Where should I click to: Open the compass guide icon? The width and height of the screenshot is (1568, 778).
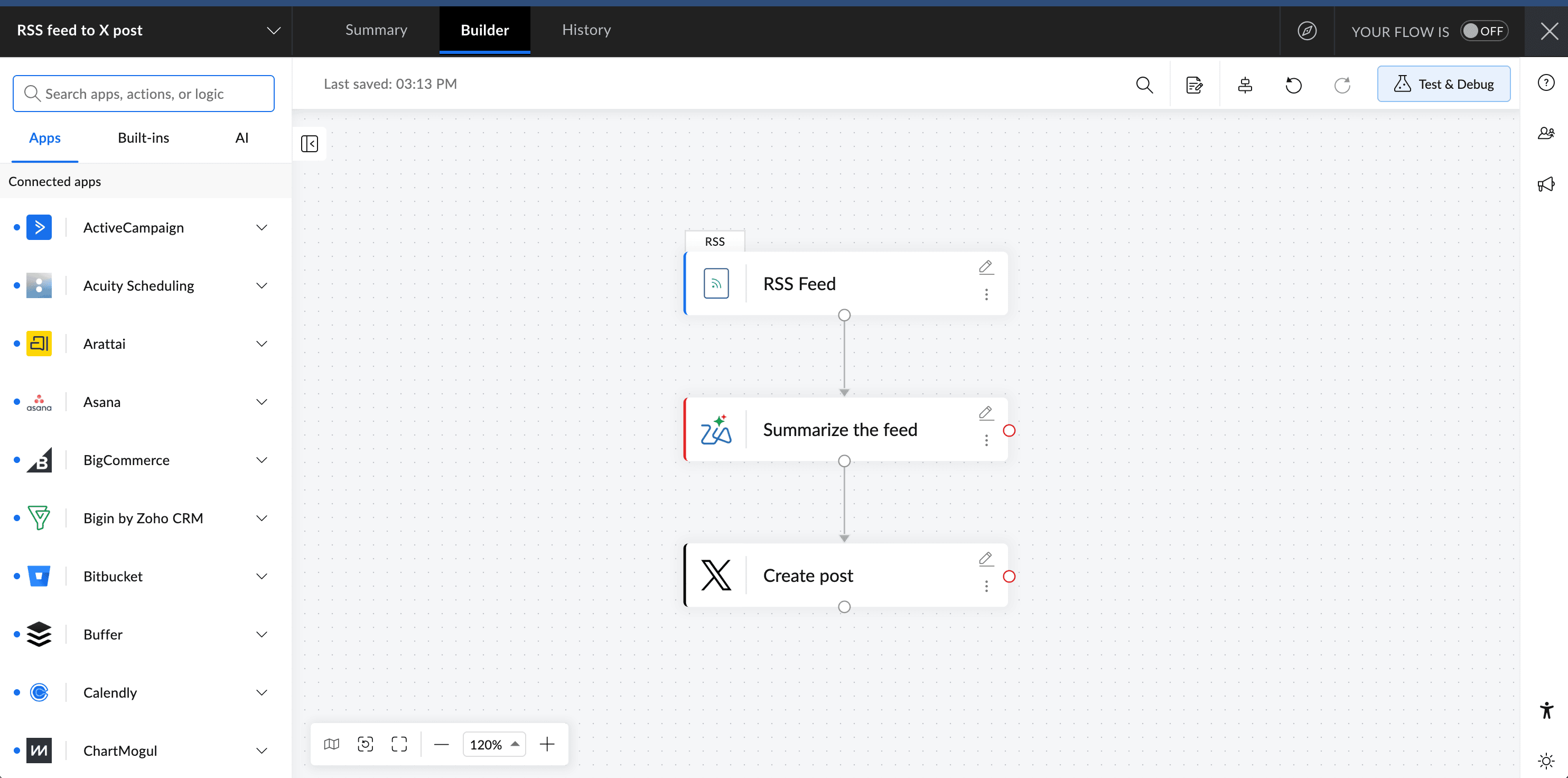1307,31
